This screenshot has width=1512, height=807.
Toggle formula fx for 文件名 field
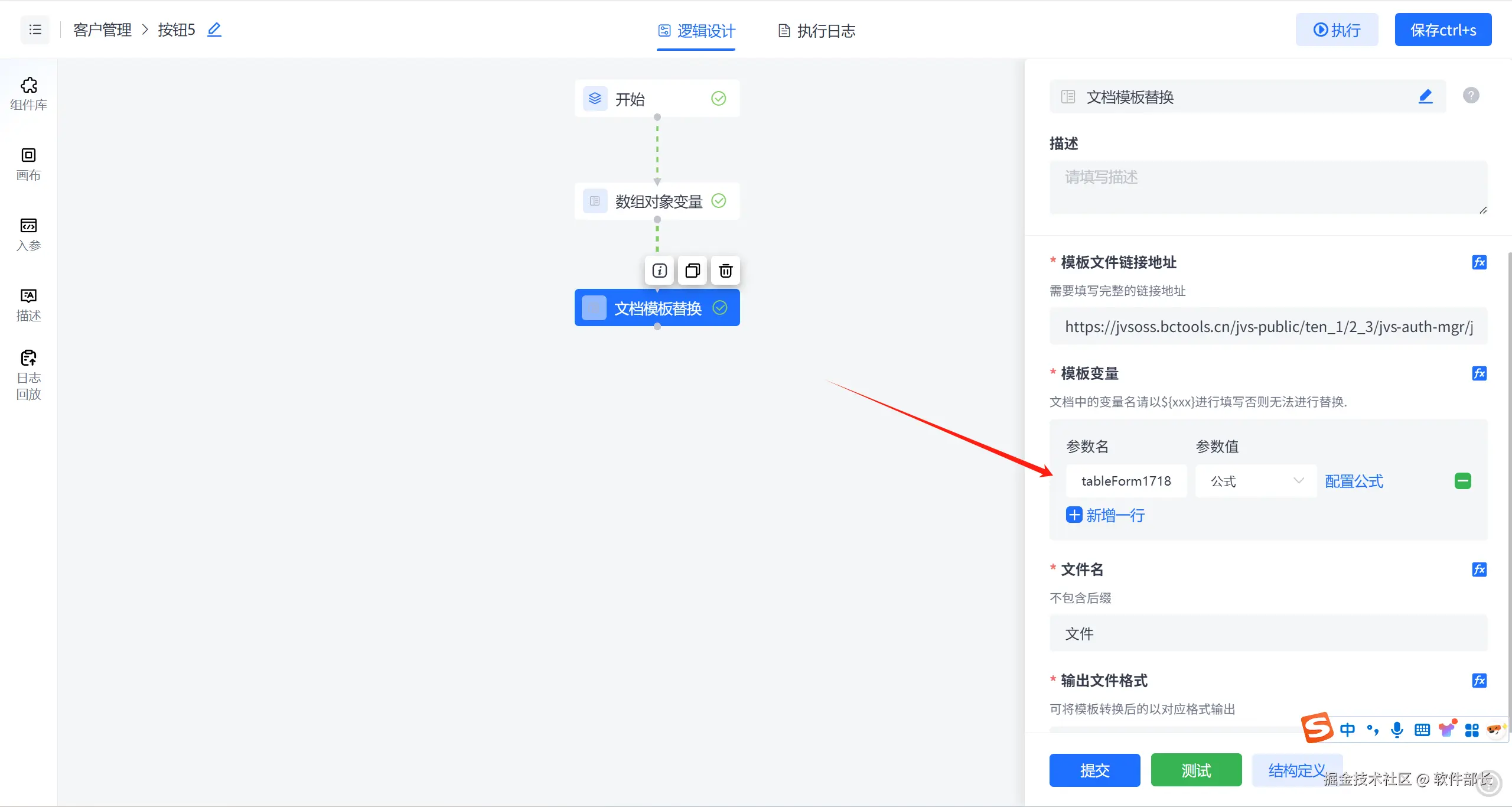1479,570
